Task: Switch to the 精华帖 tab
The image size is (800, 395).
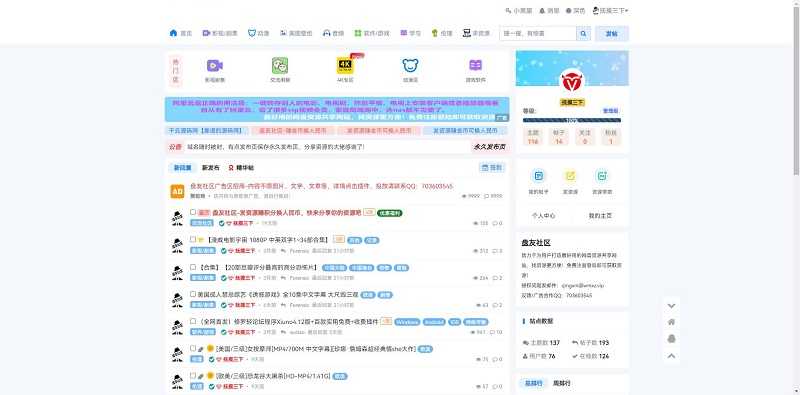Action: click(241, 167)
